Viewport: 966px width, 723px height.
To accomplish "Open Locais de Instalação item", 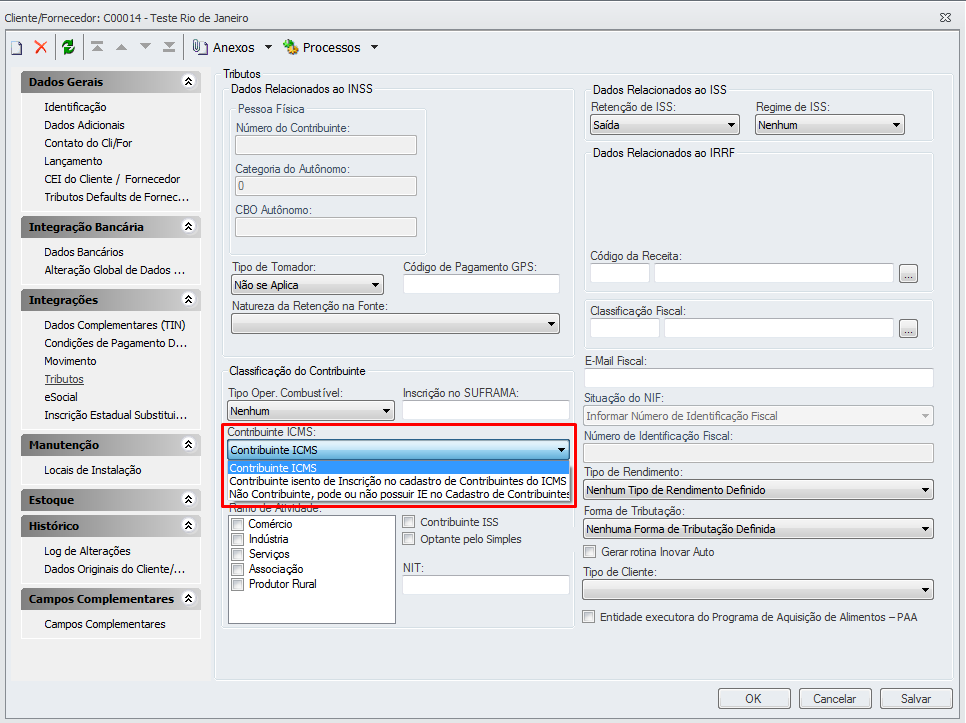I will [92, 470].
